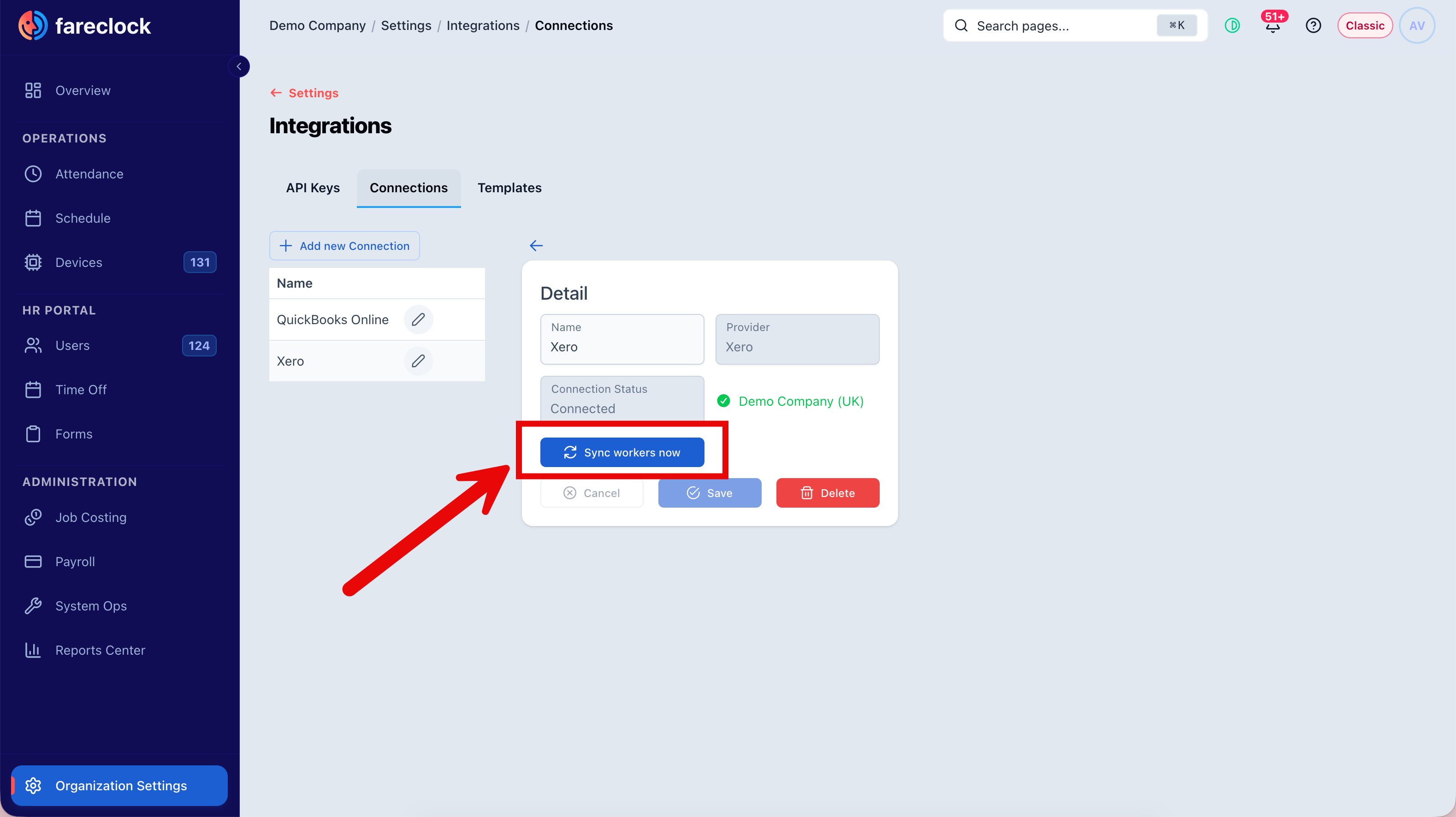Open the notifications bell with 51+ badge
1456x817 pixels.
point(1273,25)
